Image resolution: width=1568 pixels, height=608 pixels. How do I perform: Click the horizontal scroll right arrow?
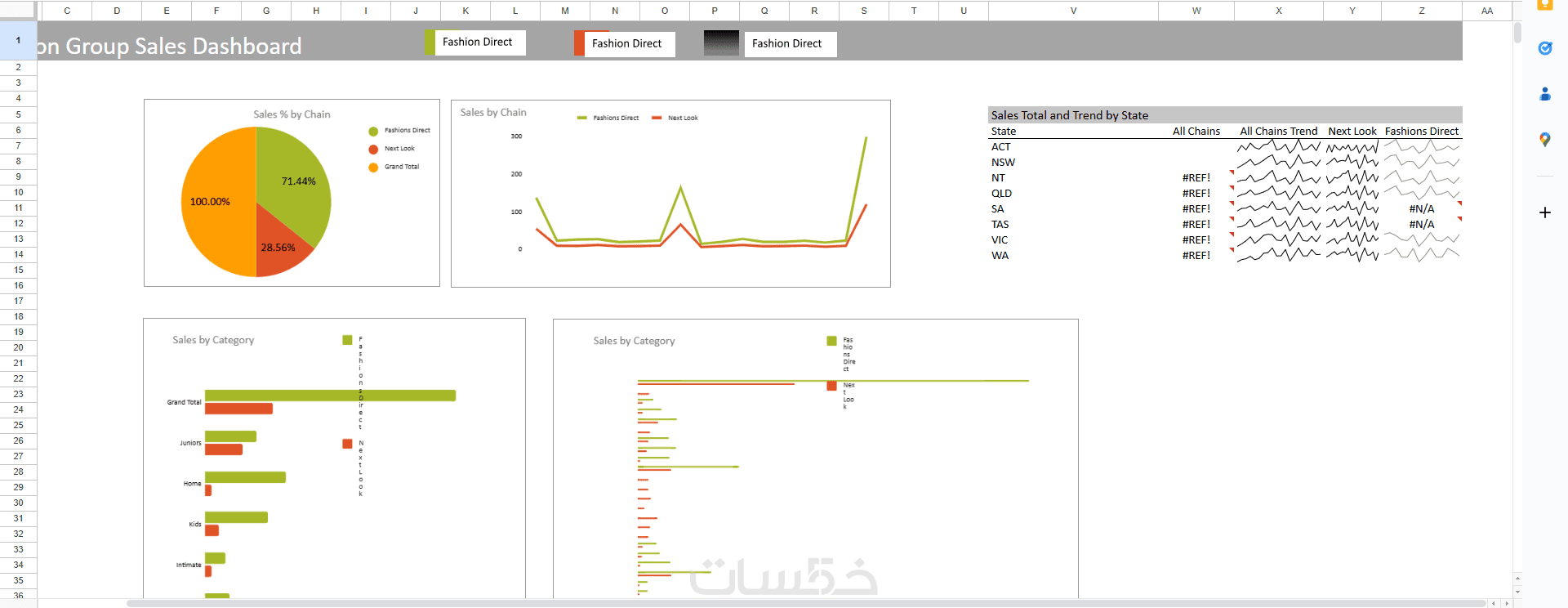pyautogui.click(x=1507, y=603)
